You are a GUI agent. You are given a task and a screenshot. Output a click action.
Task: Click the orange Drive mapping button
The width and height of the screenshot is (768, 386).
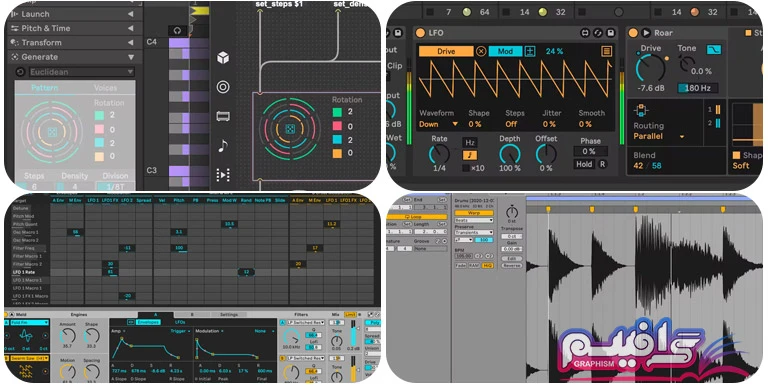coord(446,51)
